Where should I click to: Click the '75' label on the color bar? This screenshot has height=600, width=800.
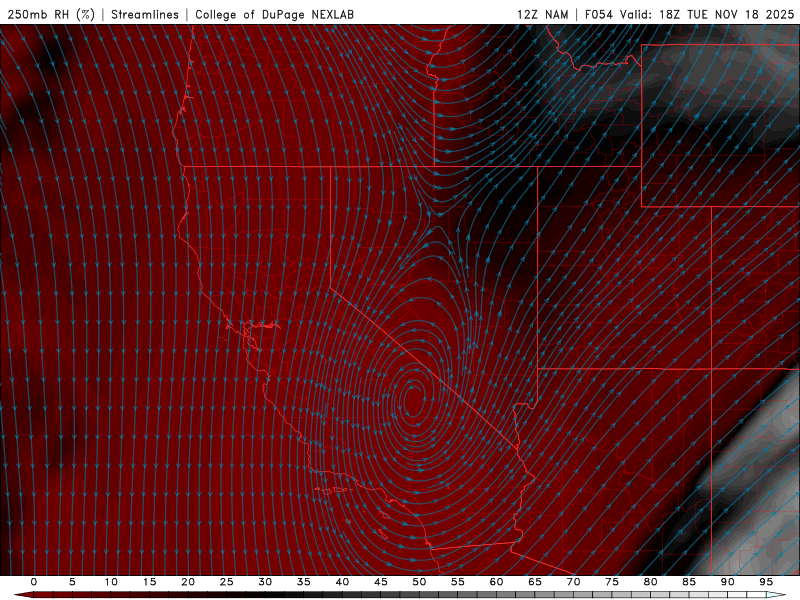612,582
